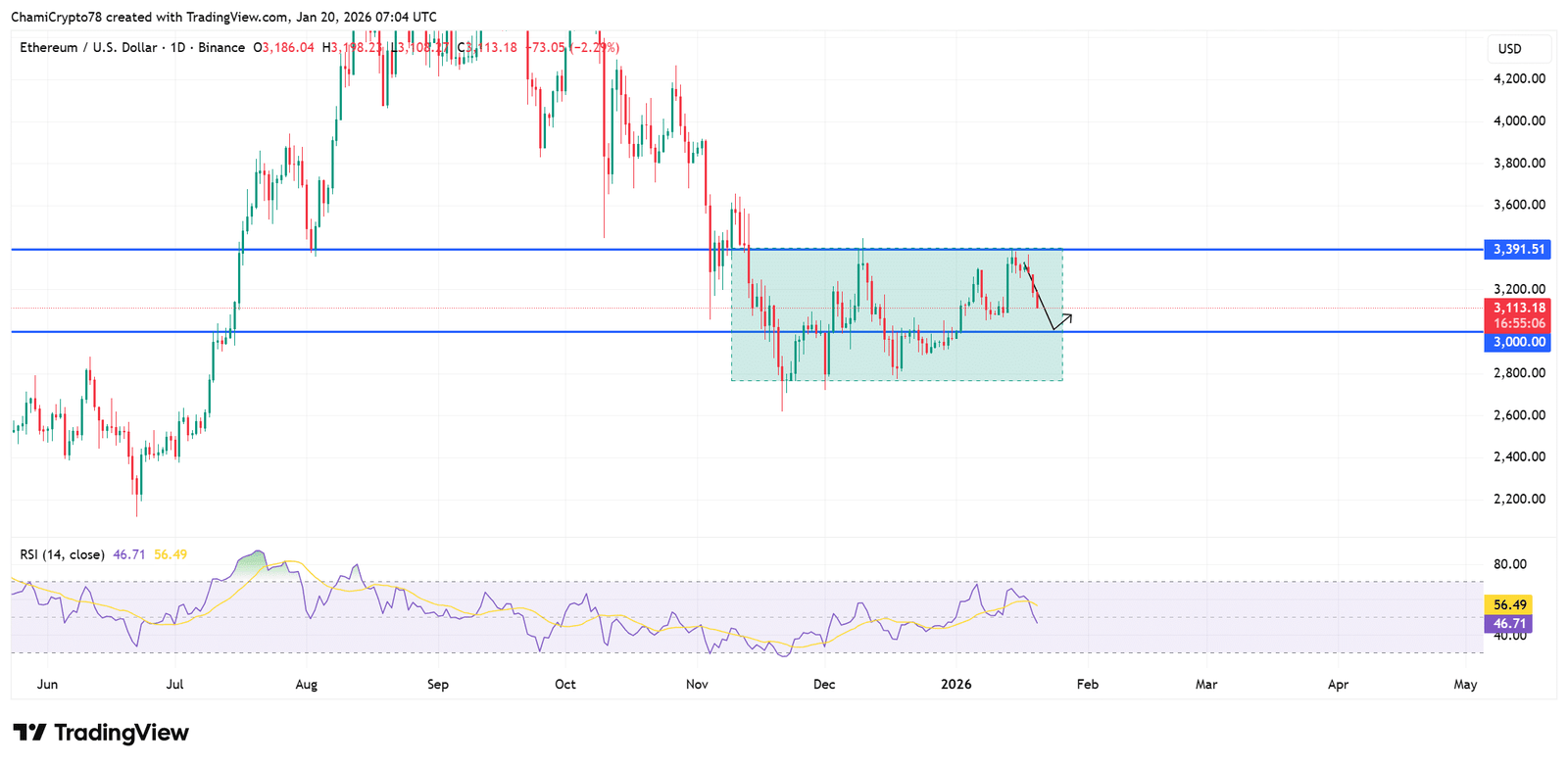The height and width of the screenshot is (766, 1568).
Task: Click the 2026 marker on time axis
Action: click(955, 684)
